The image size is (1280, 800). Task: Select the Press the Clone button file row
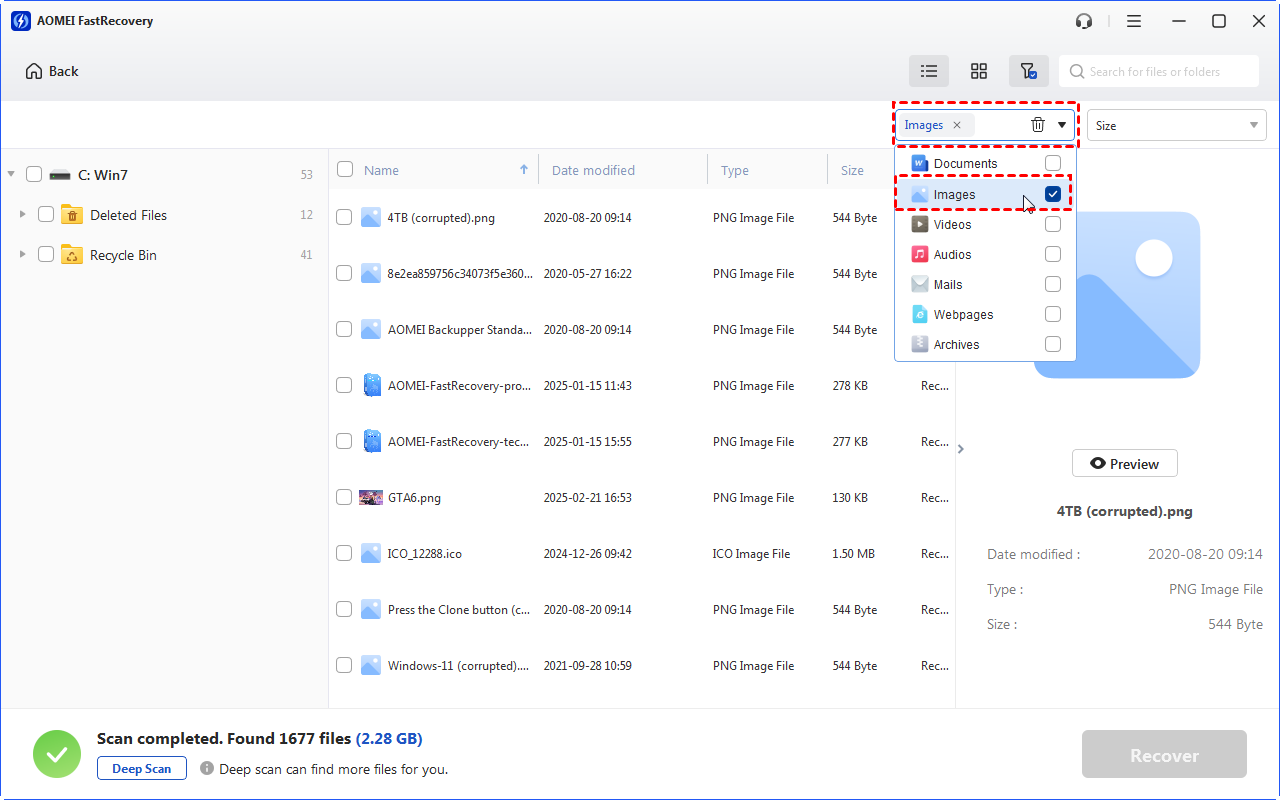(642, 609)
